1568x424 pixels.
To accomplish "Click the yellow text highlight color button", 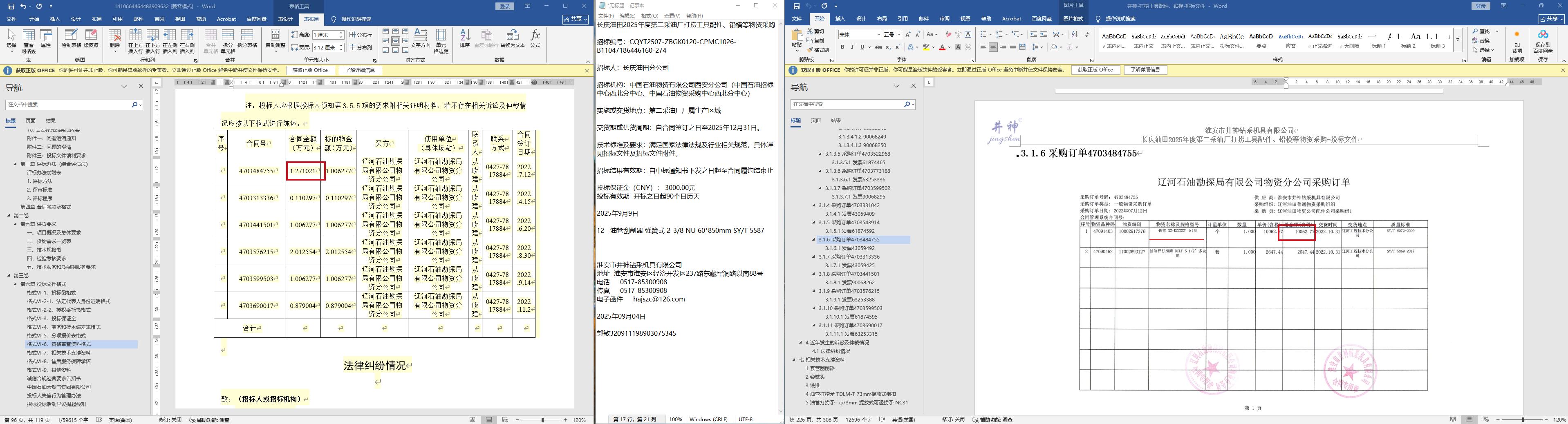I will 926,47.
